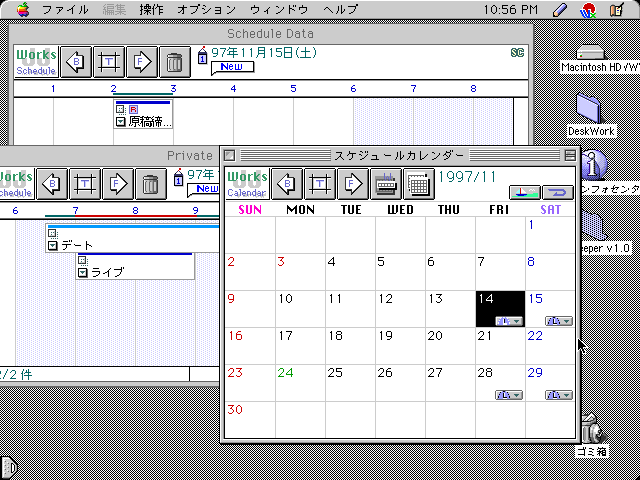Image resolution: width=640 pixels, height=480 pixels.
Task: Open the ファイル menu
Action: click(x=65, y=9)
